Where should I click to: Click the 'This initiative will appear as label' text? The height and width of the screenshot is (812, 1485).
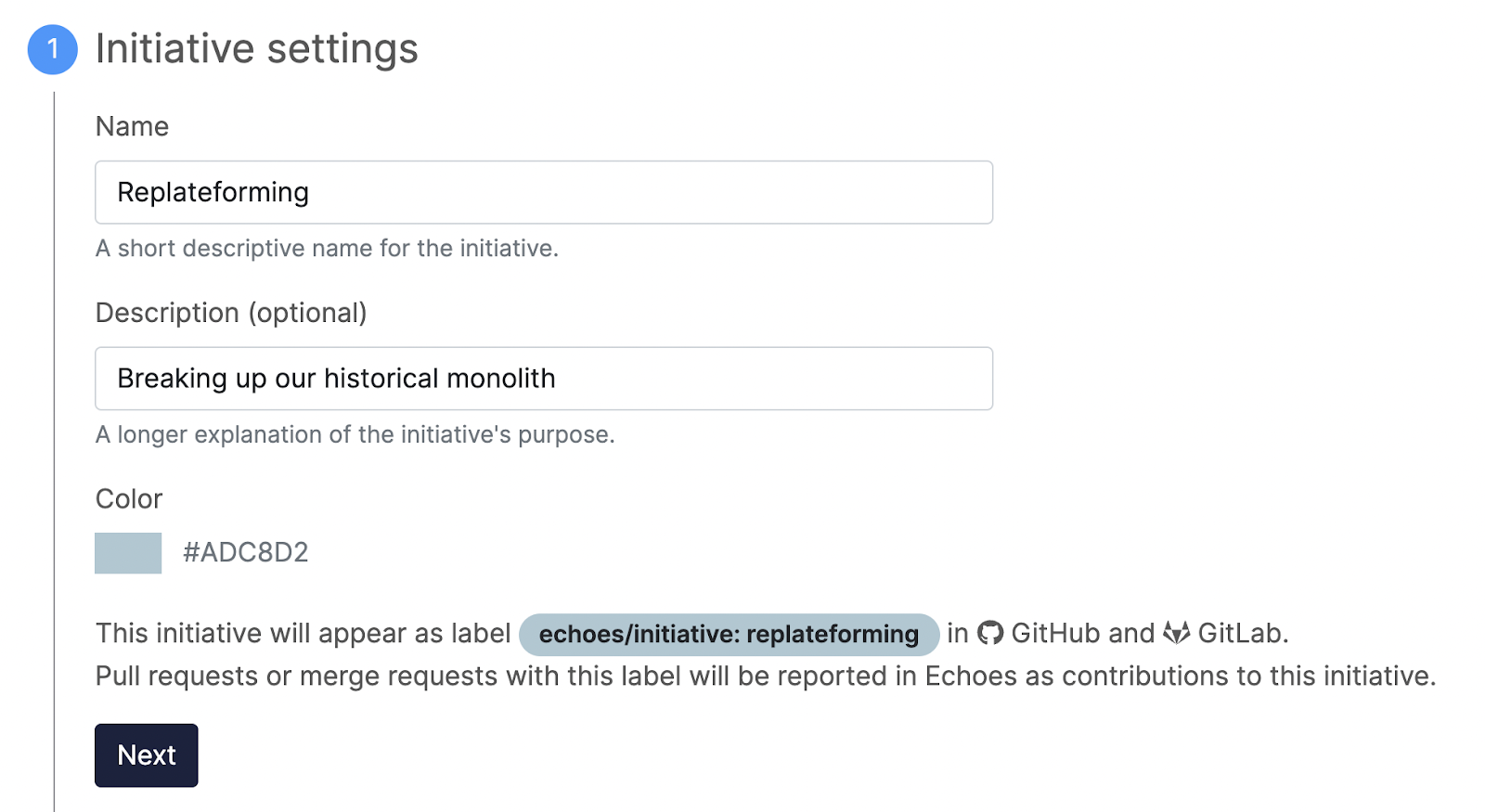point(303,633)
